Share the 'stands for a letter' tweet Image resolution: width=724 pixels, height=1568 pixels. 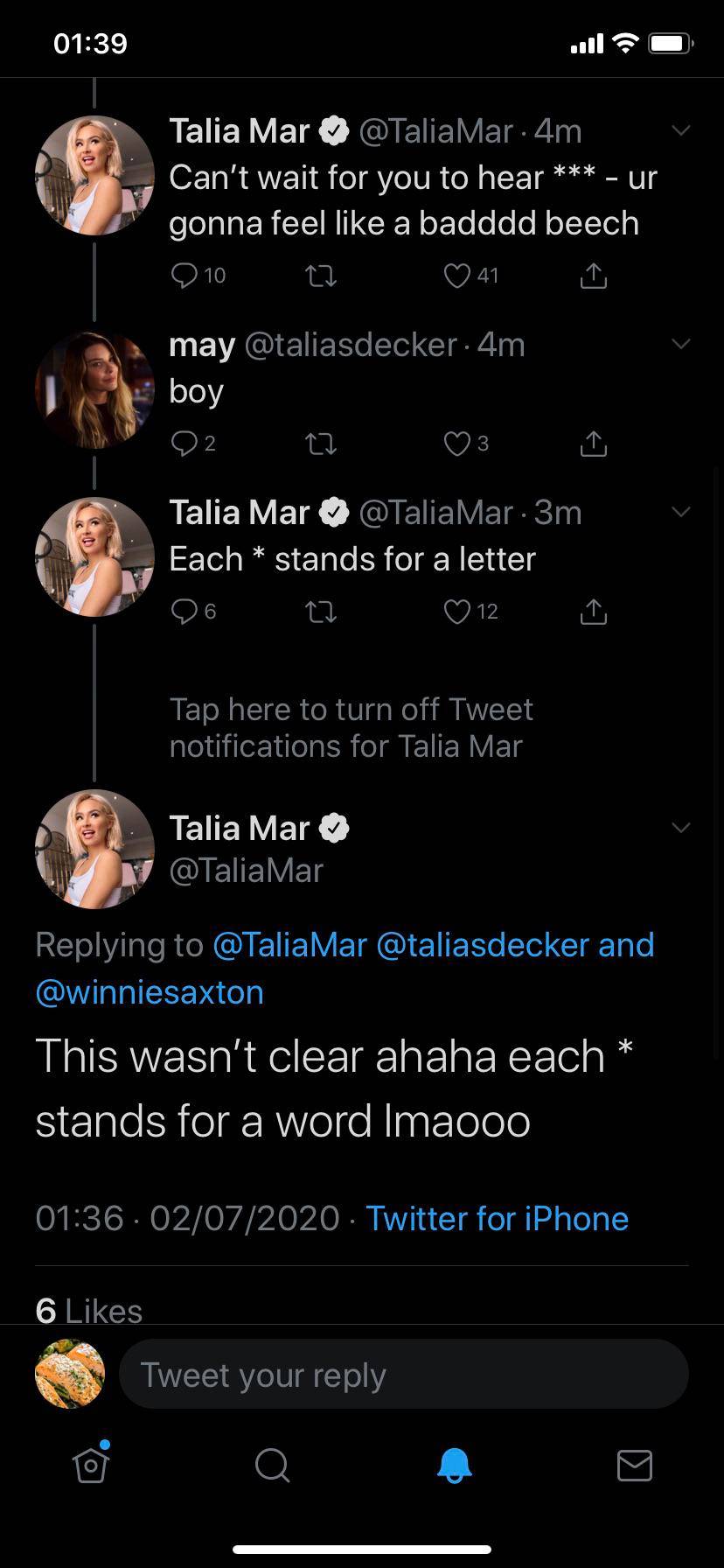tap(593, 612)
